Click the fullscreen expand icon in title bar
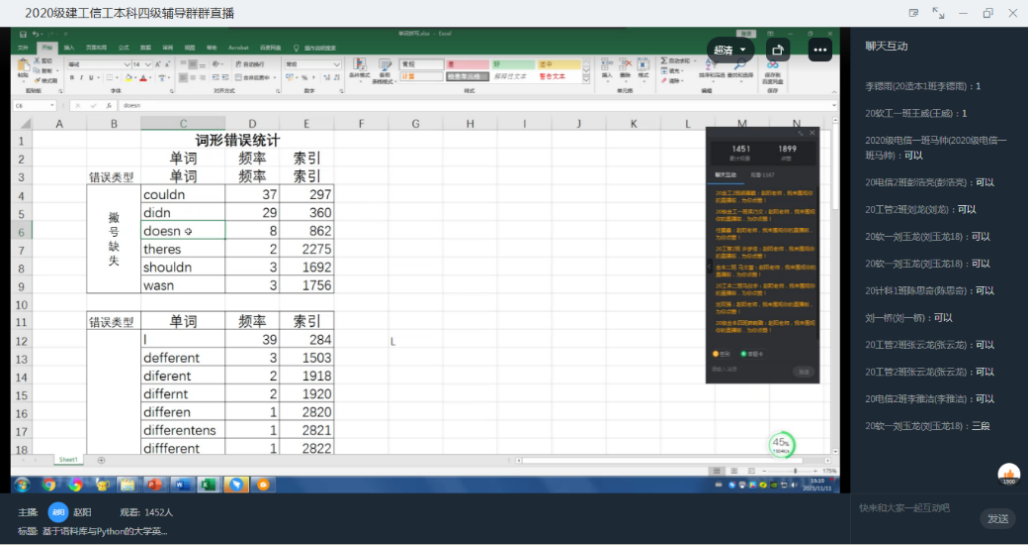The height and width of the screenshot is (545, 1028). (x=938, y=12)
